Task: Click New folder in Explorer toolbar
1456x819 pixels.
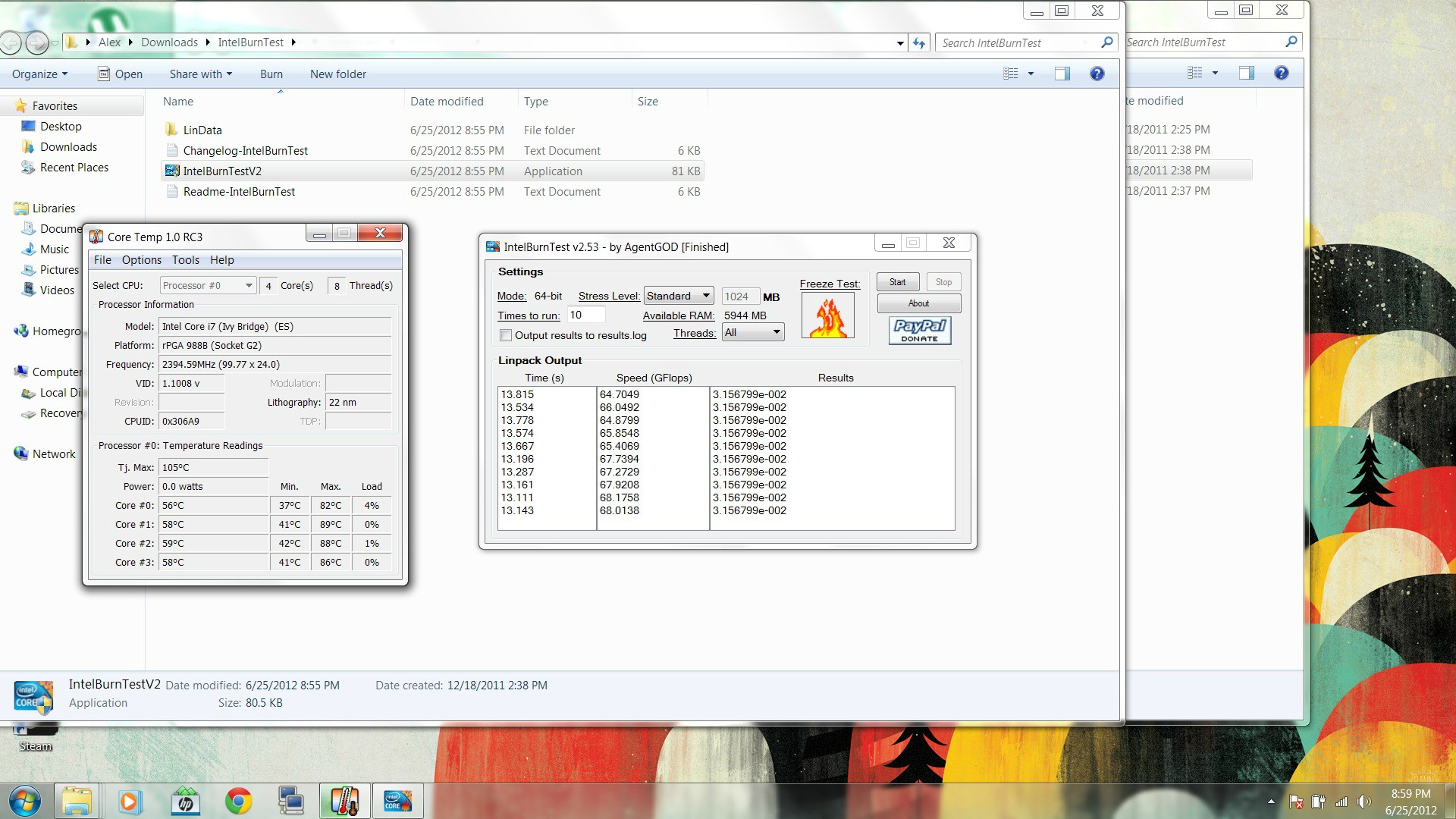Action: [338, 74]
